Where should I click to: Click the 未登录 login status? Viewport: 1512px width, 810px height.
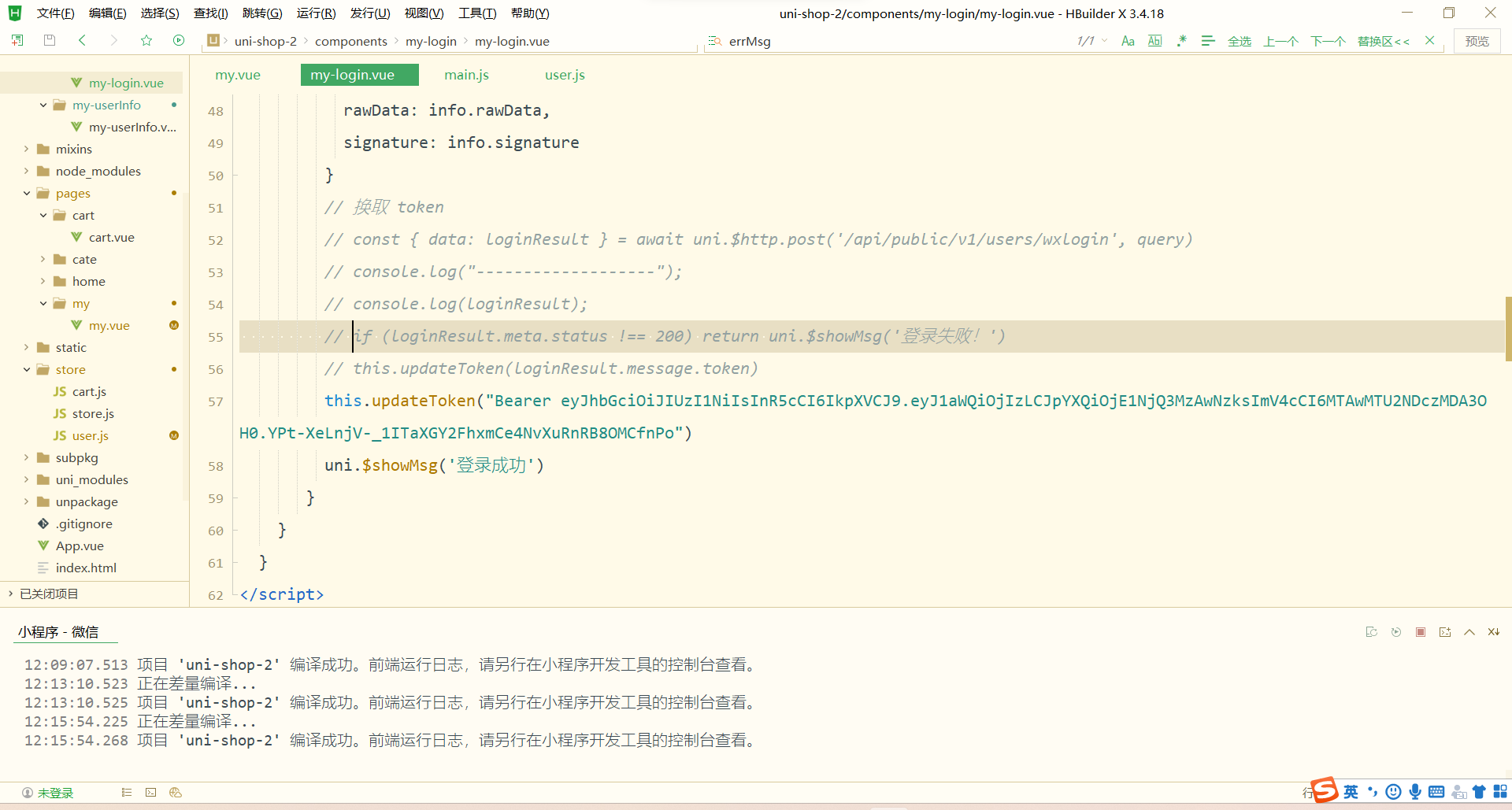[x=48, y=793]
